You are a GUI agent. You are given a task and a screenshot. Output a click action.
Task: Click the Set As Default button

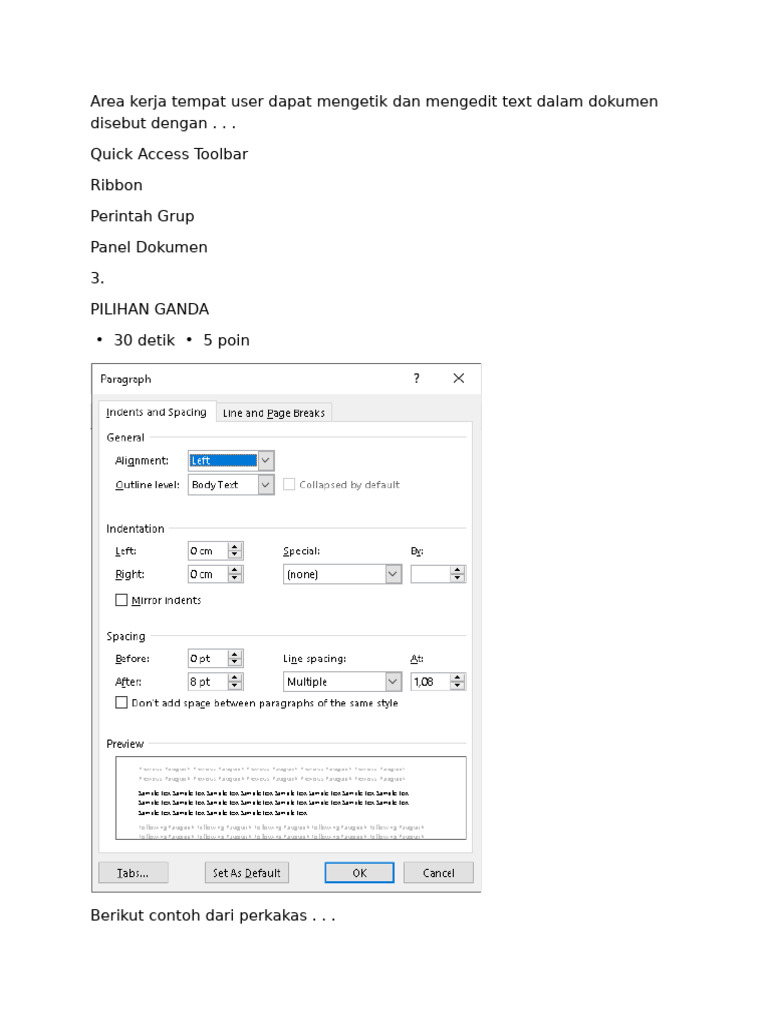[247, 872]
